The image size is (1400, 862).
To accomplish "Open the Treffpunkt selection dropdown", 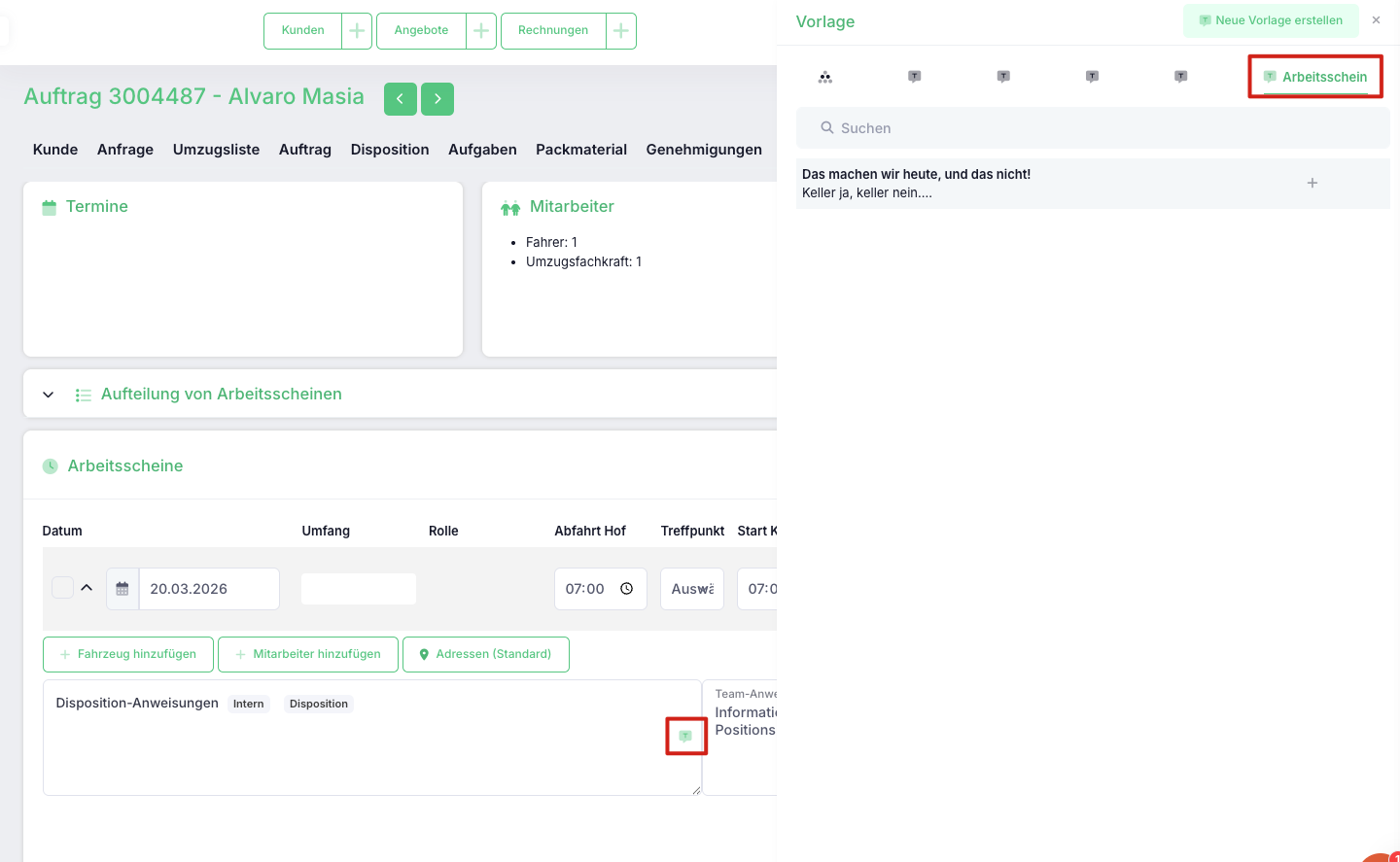I will tap(692, 589).
